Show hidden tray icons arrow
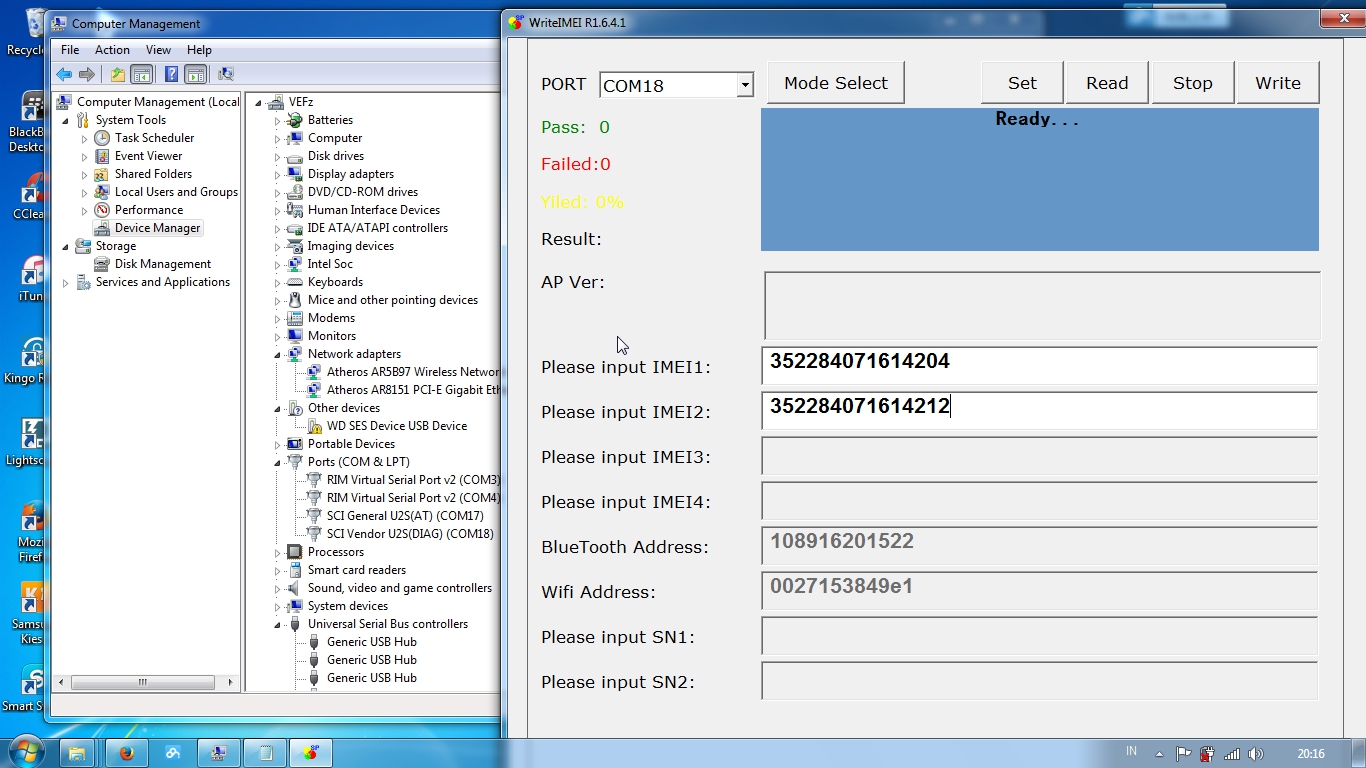Viewport: 1366px width, 768px height. 1160,754
